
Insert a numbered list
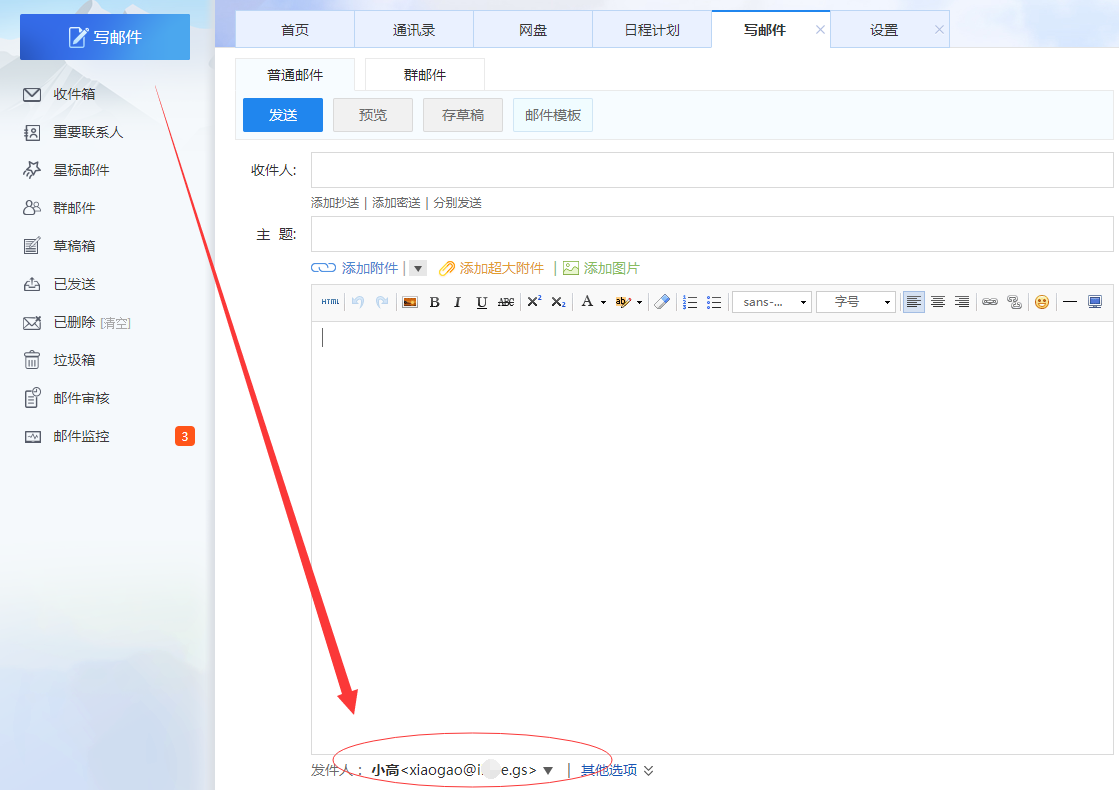click(689, 302)
